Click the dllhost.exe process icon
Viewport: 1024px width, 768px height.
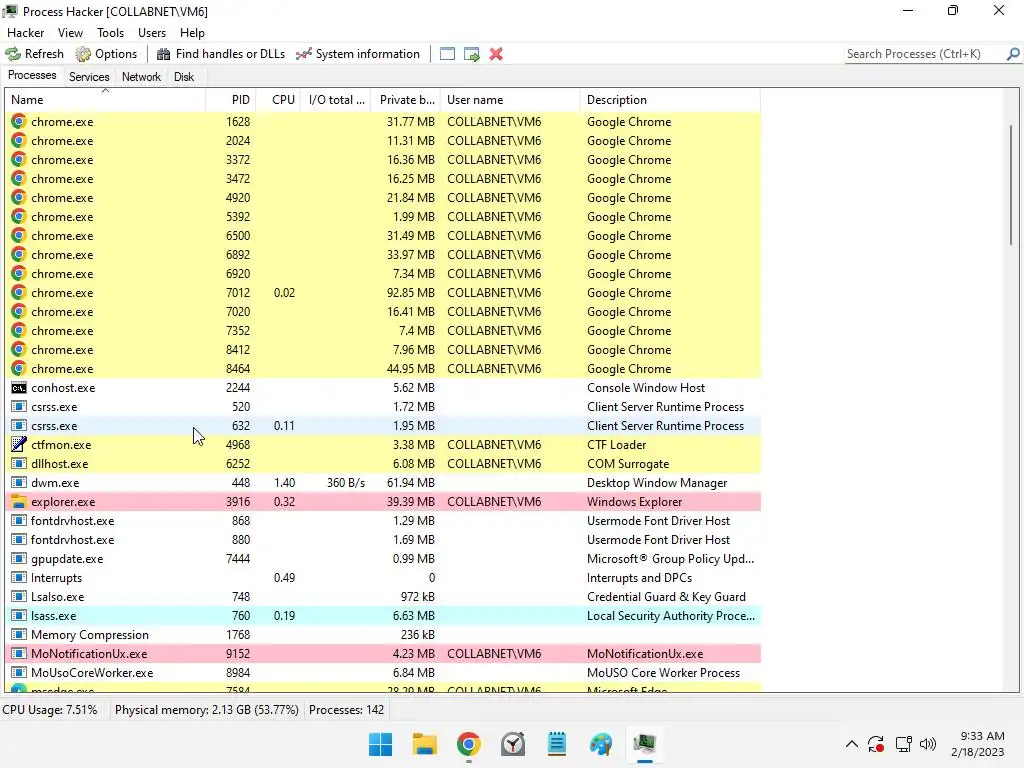[19, 464]
